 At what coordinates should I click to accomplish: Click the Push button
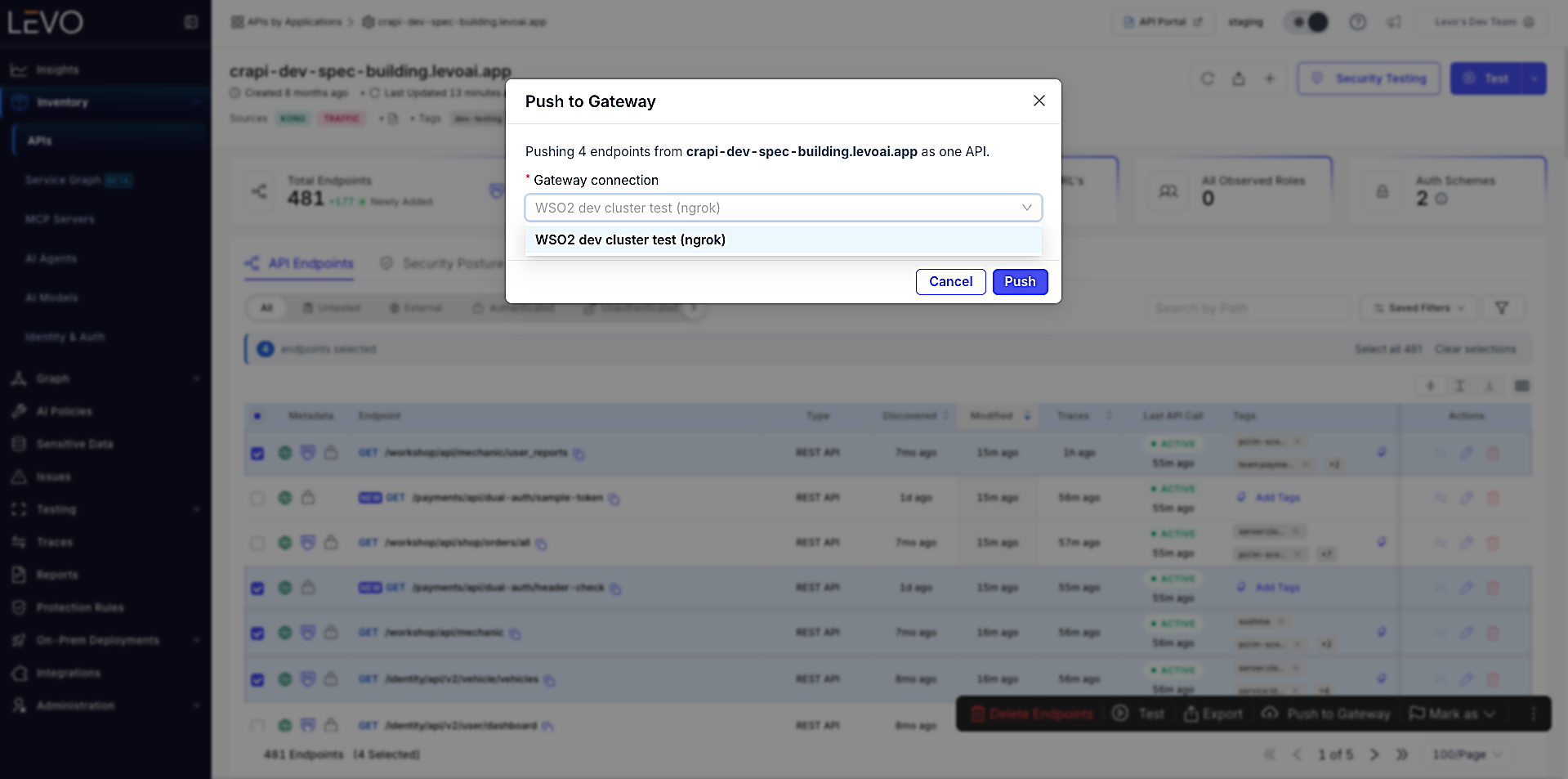(x=1020, y=281)
